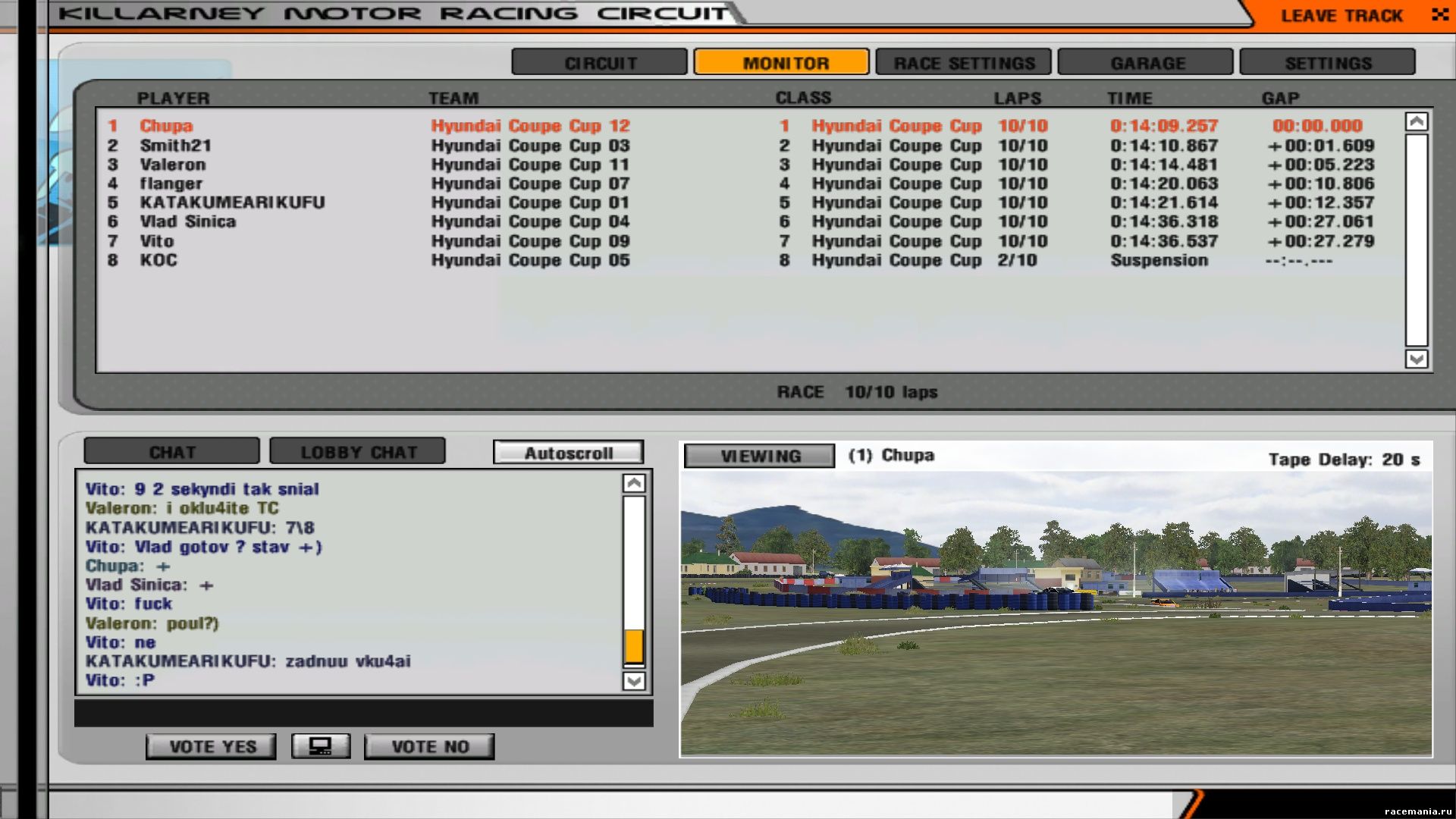This screenshot has width=1456, height=819.
Task: Click team Hyundai Coupe Cup 03
Action: pos(530,146)
